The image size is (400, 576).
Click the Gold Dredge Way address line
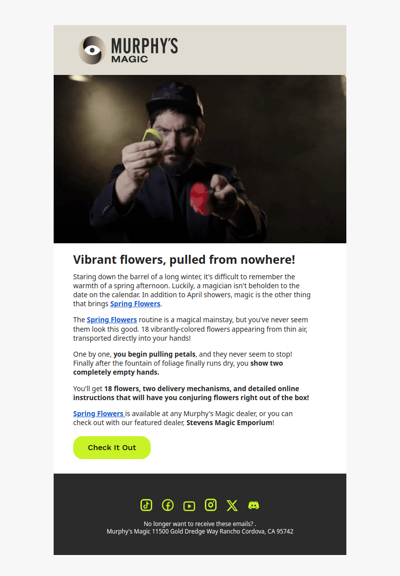pyautogui.click(x=200, y=532)
